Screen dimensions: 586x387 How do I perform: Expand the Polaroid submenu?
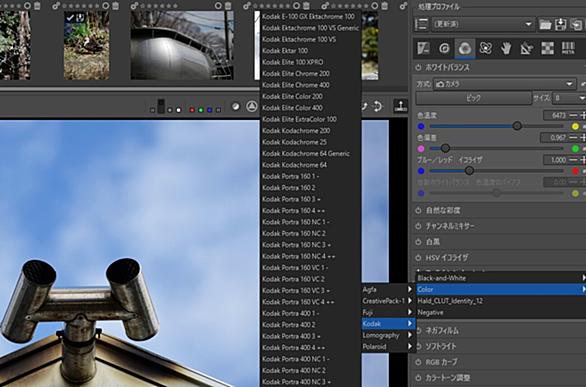[388, 347]
